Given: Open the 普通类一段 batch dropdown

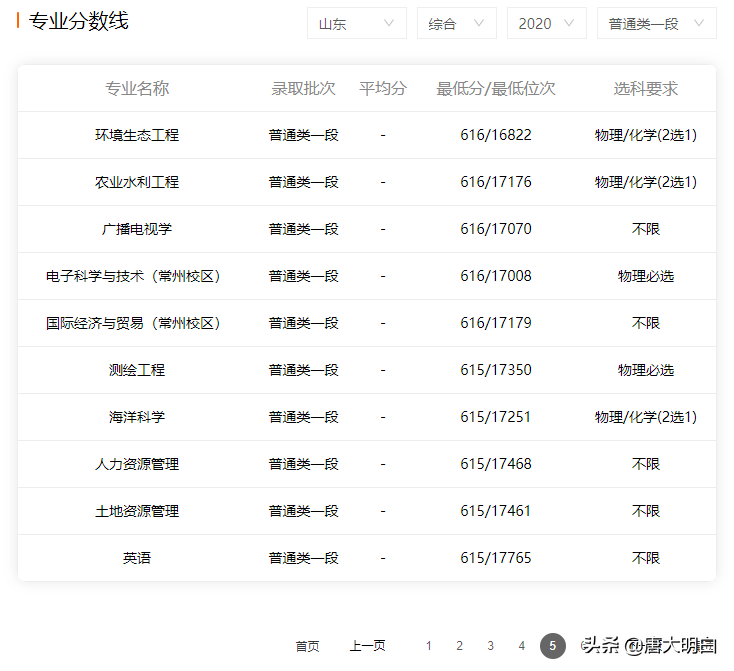Looking at the screenshot, I should coord(656,23).
